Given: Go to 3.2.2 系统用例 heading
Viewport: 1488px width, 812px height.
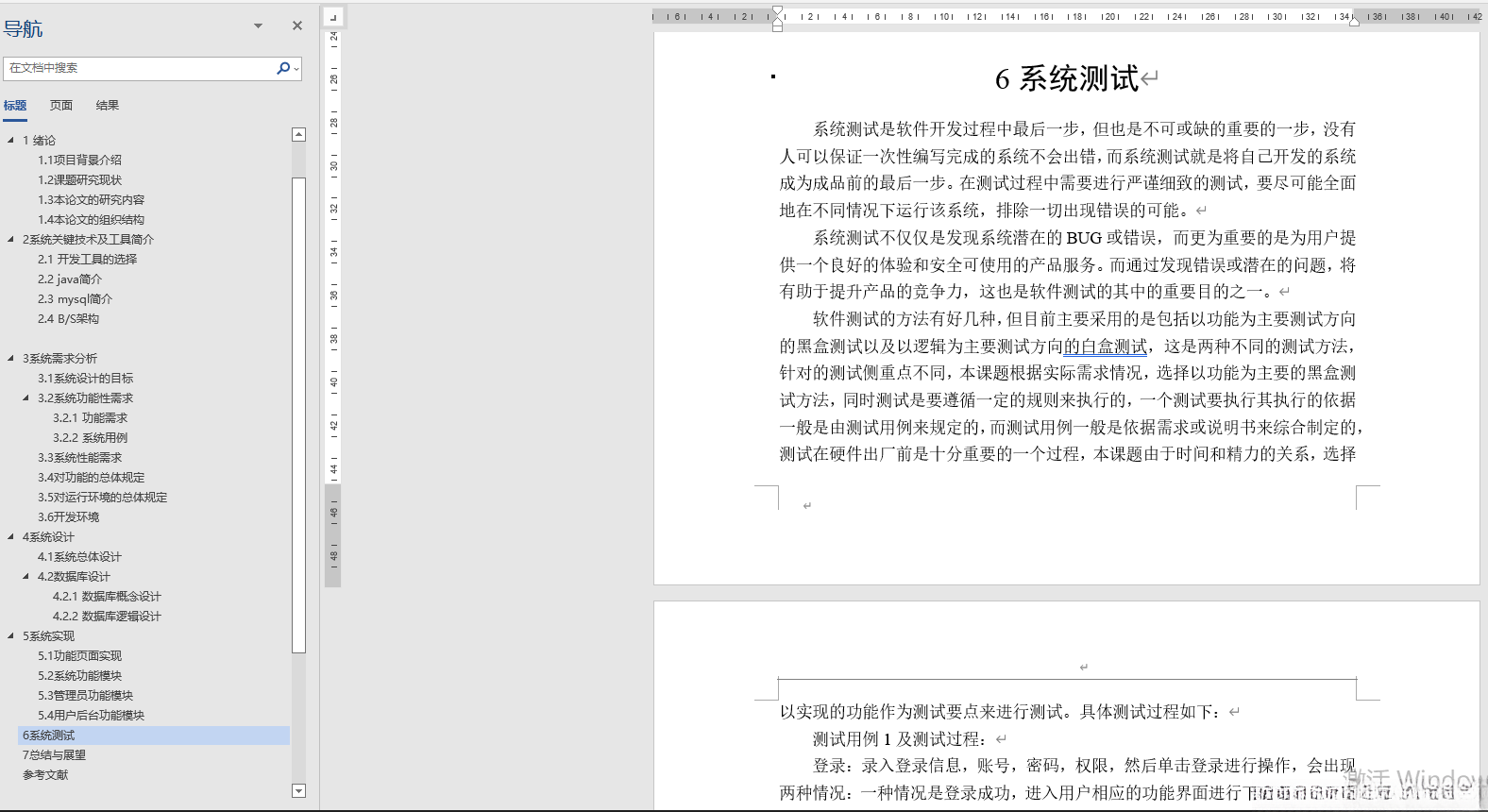Looking at the screenshot, I should [x=90, y=438].
